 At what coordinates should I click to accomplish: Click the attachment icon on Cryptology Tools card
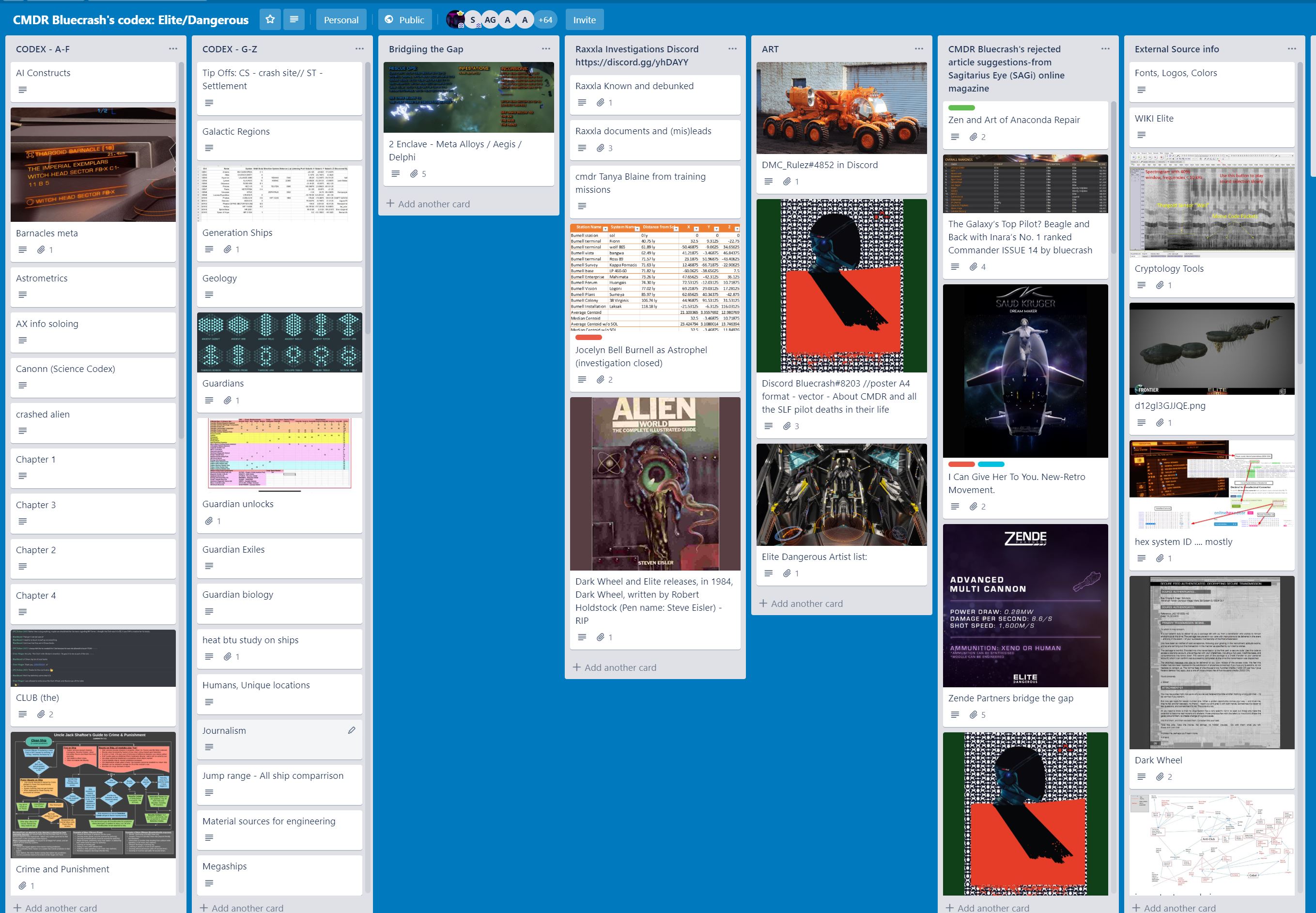1159,285
